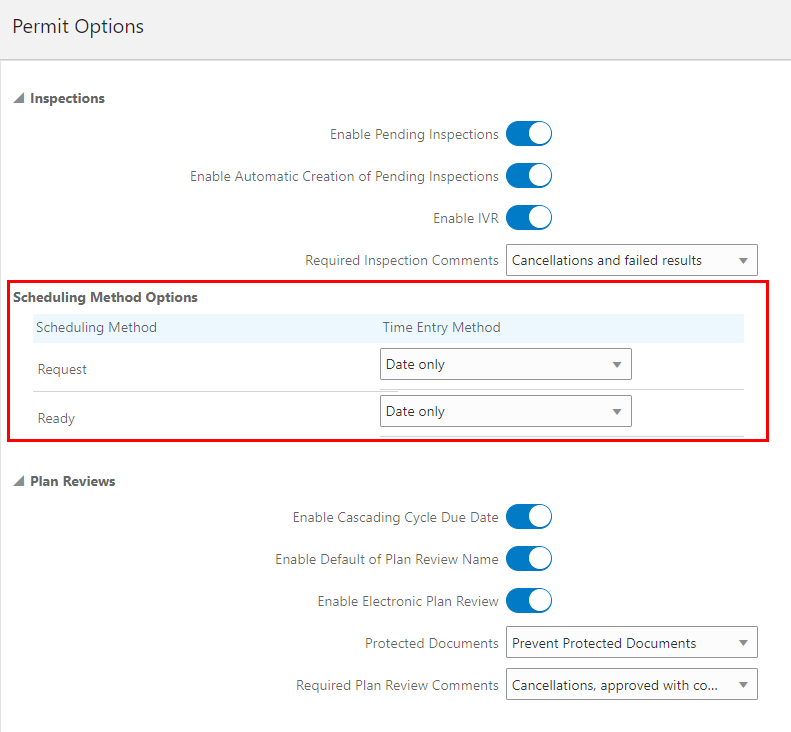Screen dimensions: 791x732
Task: Disable the Enable IVR switch
Action: click(x=529, y=218)
